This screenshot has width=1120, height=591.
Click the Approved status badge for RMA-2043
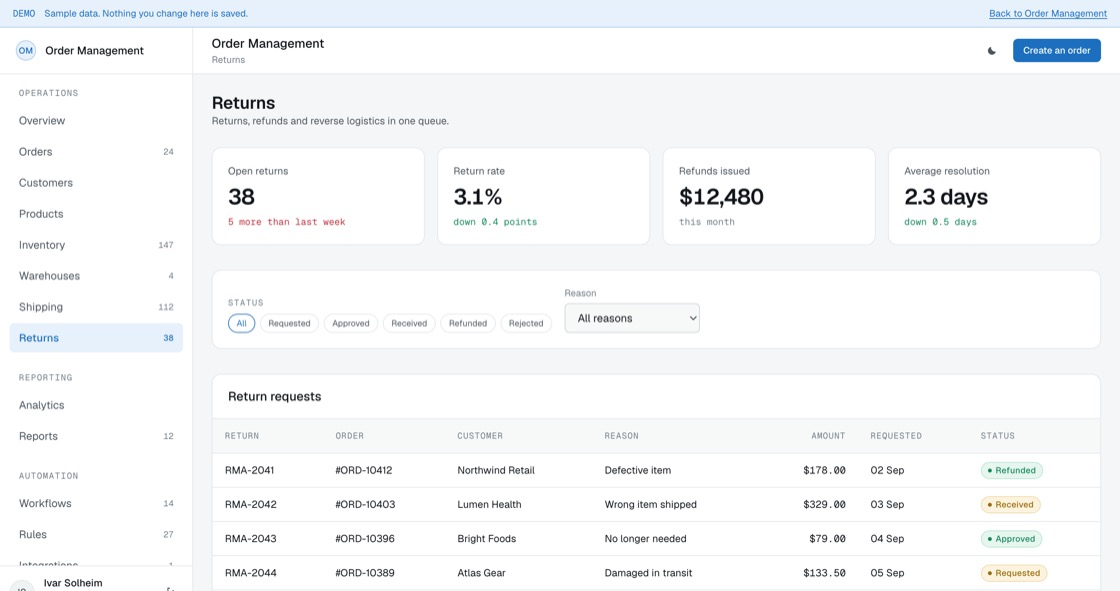[x=1011, y=539]
